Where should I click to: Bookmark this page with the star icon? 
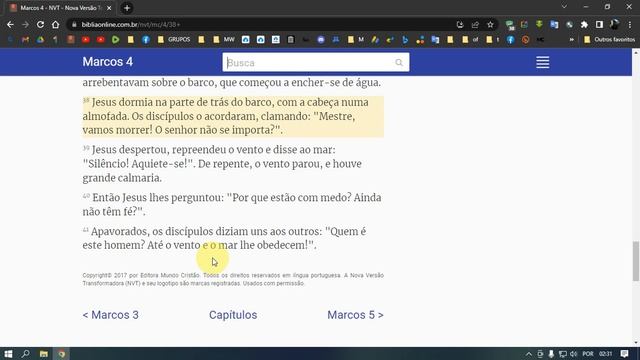tap(490, 24)
